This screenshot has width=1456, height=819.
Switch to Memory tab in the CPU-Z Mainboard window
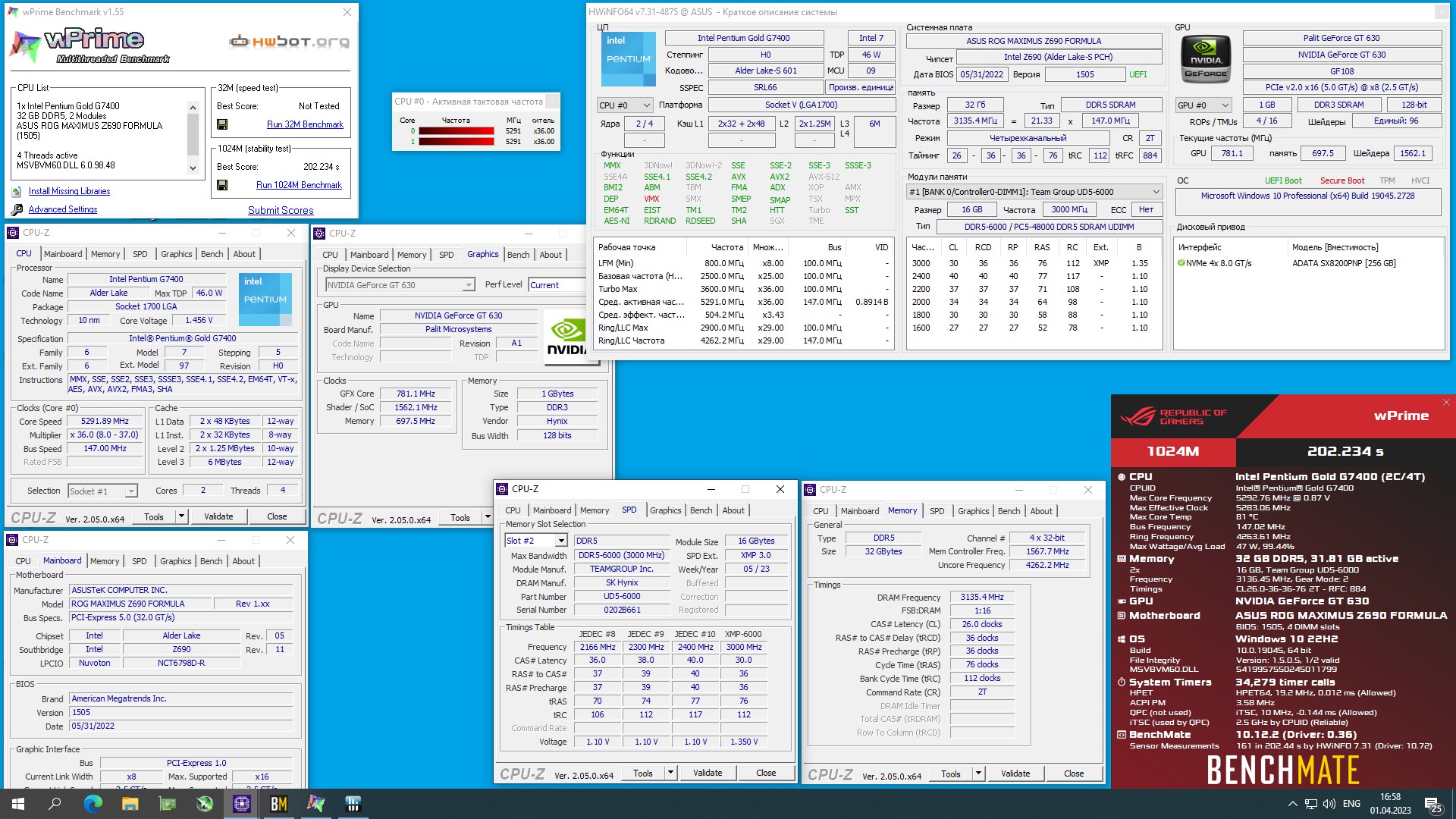coord(105,562)
